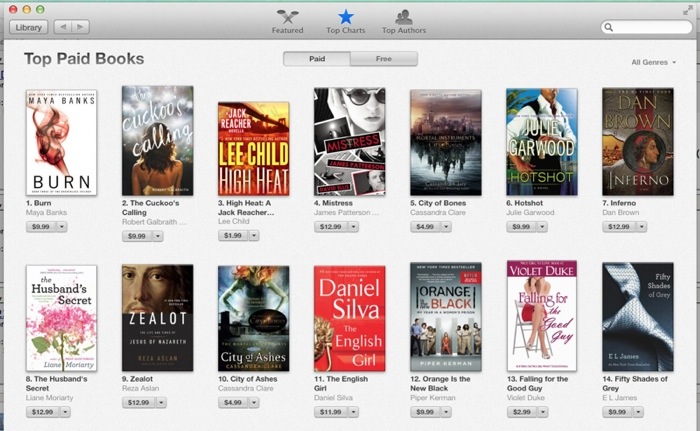Click the search magnifier field
700x431 pixels.
click(x=646, y=27)
